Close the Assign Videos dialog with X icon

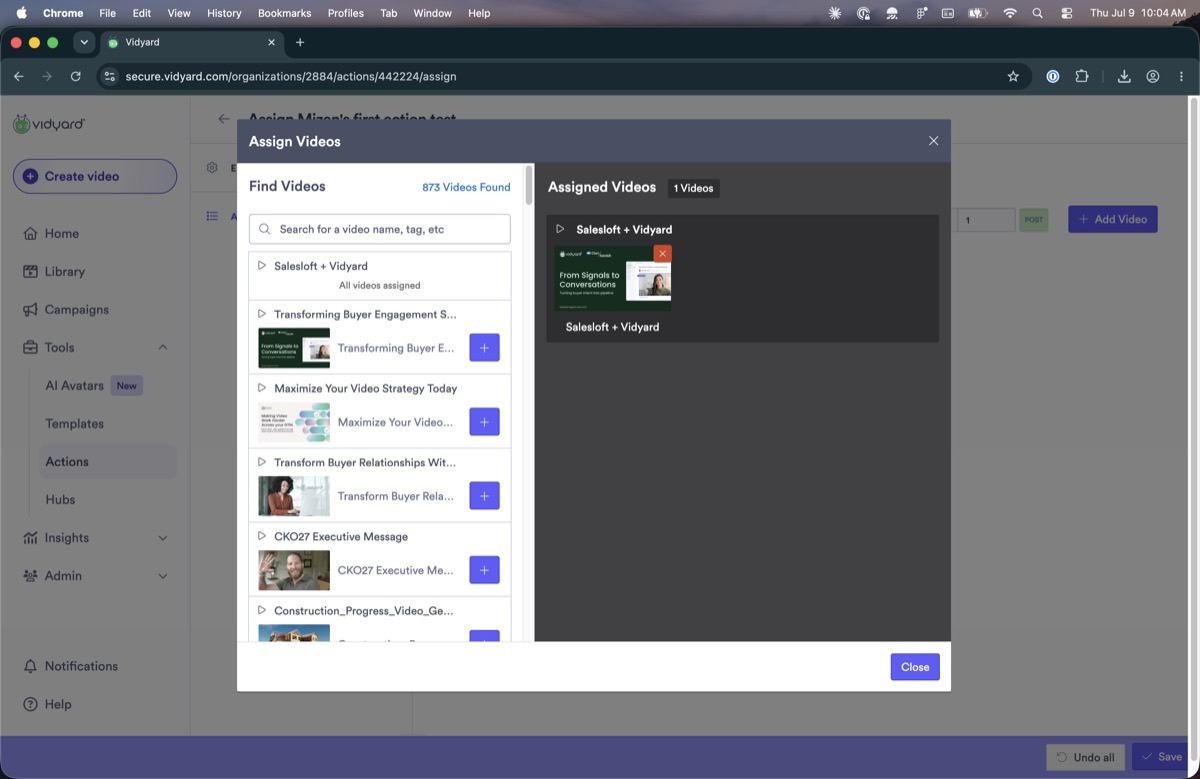933,141
